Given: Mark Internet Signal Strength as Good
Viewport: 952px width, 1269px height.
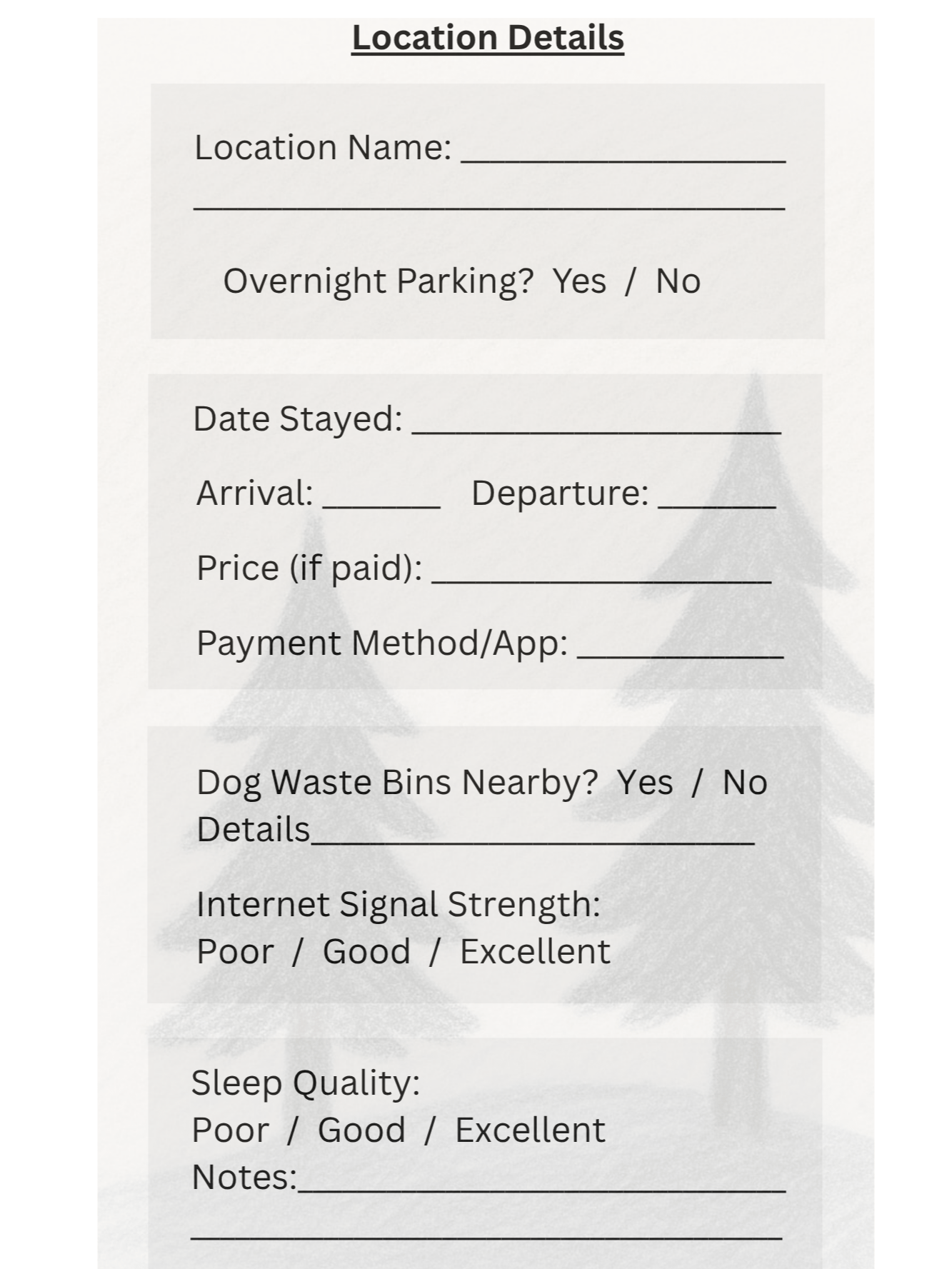Looking at the screenshot, I should pos(366,951).
